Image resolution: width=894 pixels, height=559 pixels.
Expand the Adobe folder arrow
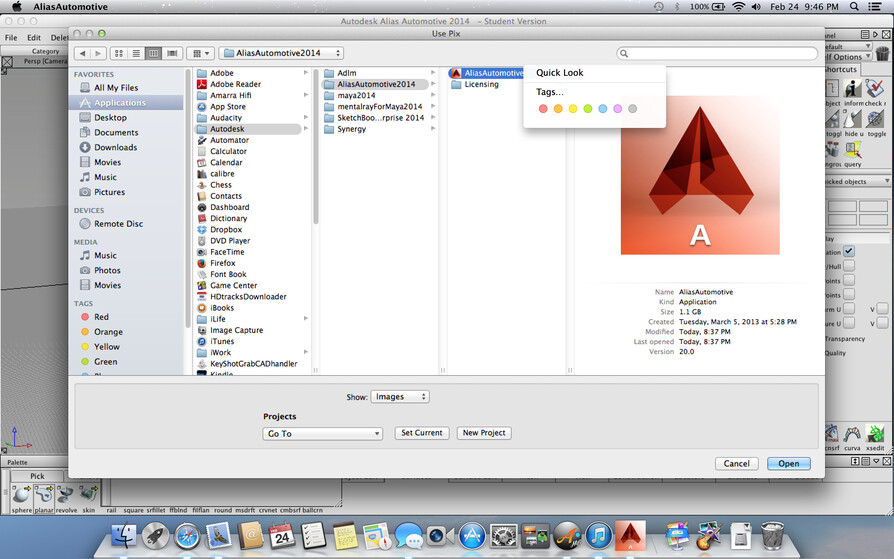306,73
